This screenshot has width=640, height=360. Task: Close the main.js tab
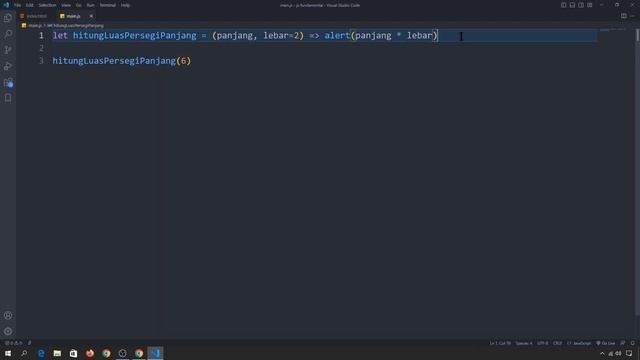91,16
